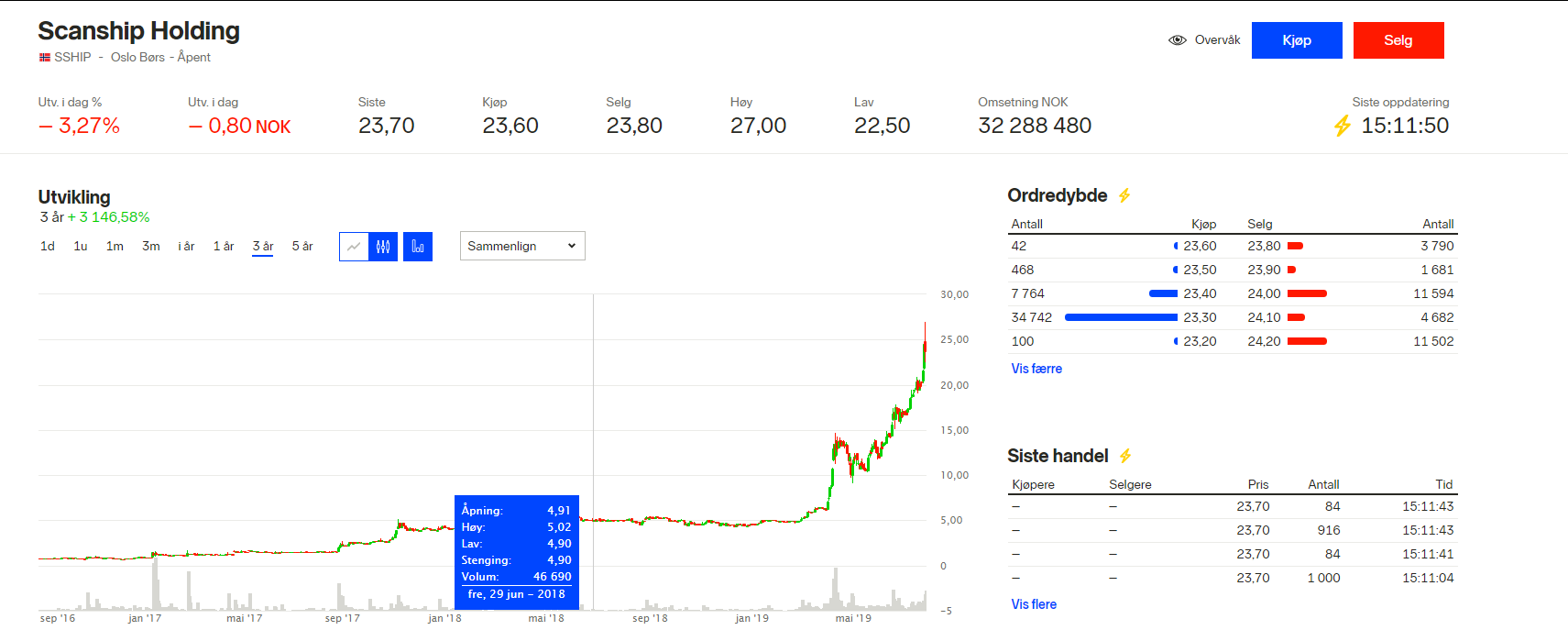Click sell quantity 11 502
The height and width of the screenshot is (641, 1568).
(1433, 341)
